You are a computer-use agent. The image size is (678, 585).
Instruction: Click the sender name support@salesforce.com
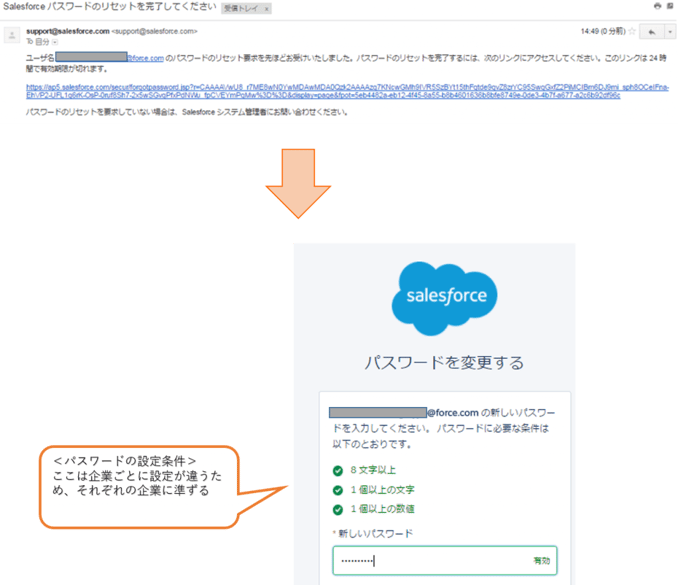[x=68, y=31]
